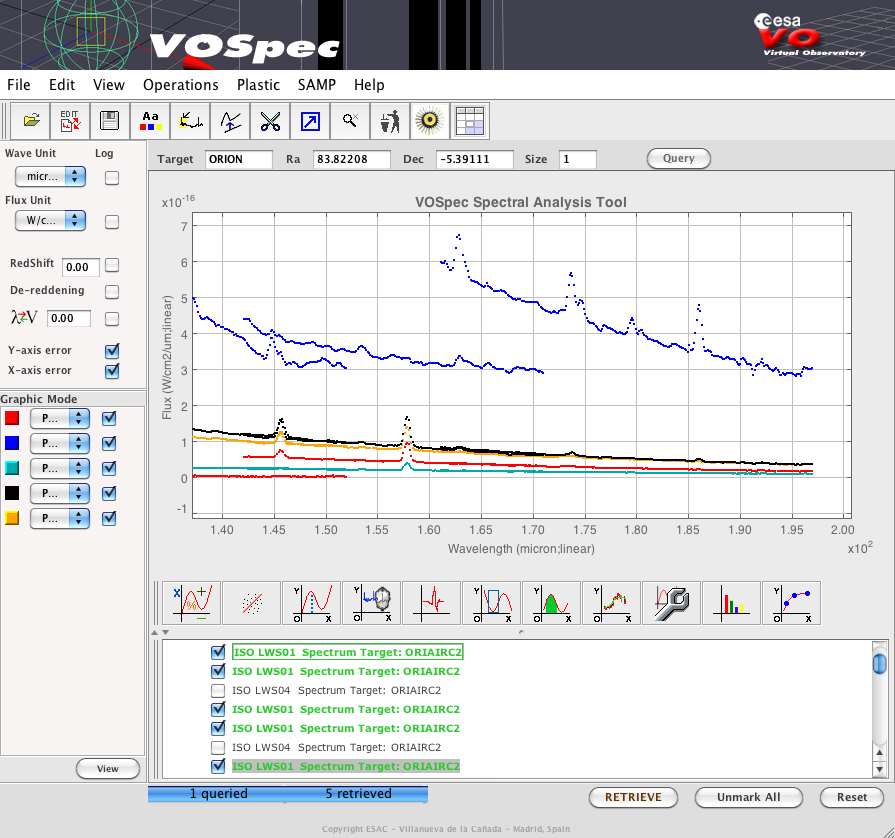Screen dimensions: 895x838
Task: Open the Flux Unit dropdown
Action: (50, 220)
